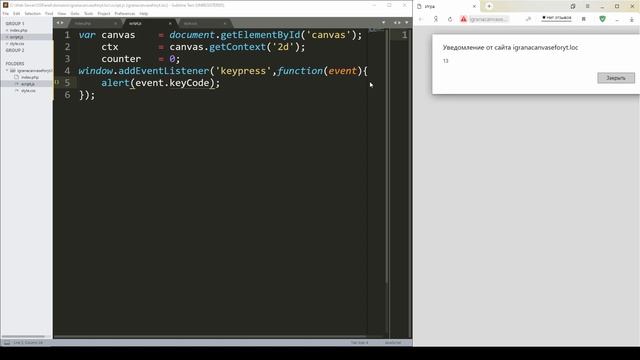Screen dimensions: 640x360
Task: Close the browser tab titled 'игра'
Action: point(474,7)
